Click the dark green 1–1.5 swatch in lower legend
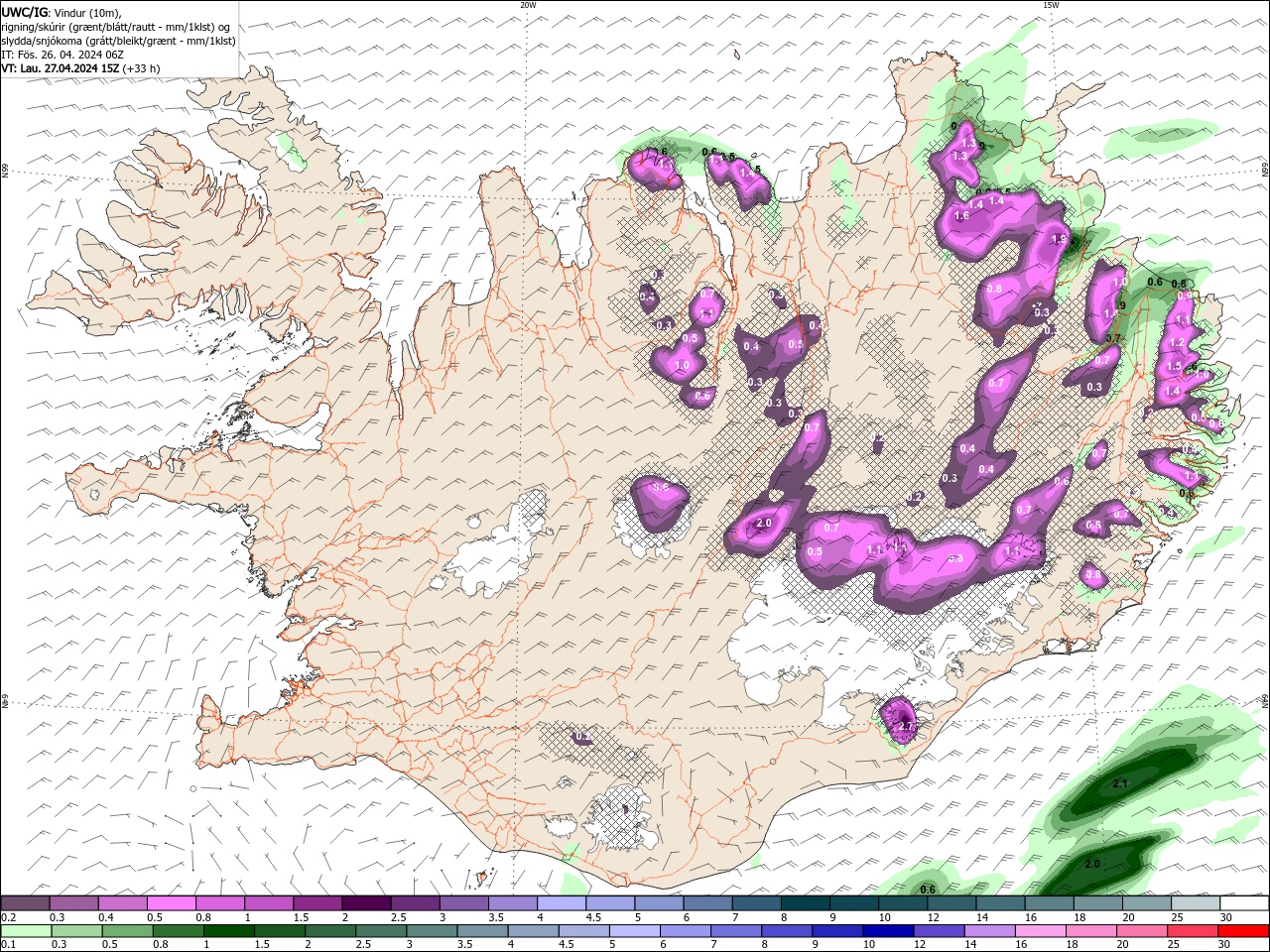Image resolution: width=1270 pixels, height=952 pixels. click(228, 931)
